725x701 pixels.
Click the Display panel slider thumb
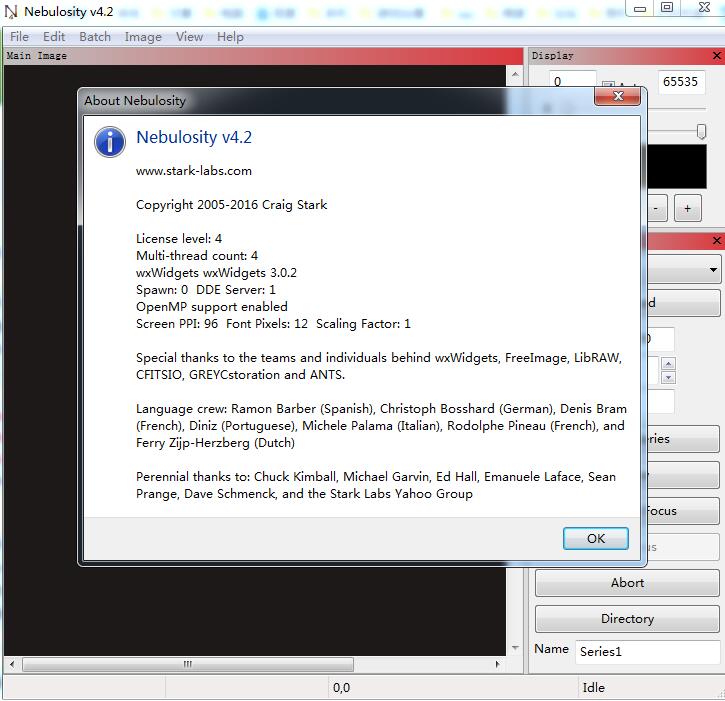pyautogui.click(x=701, y=131)
